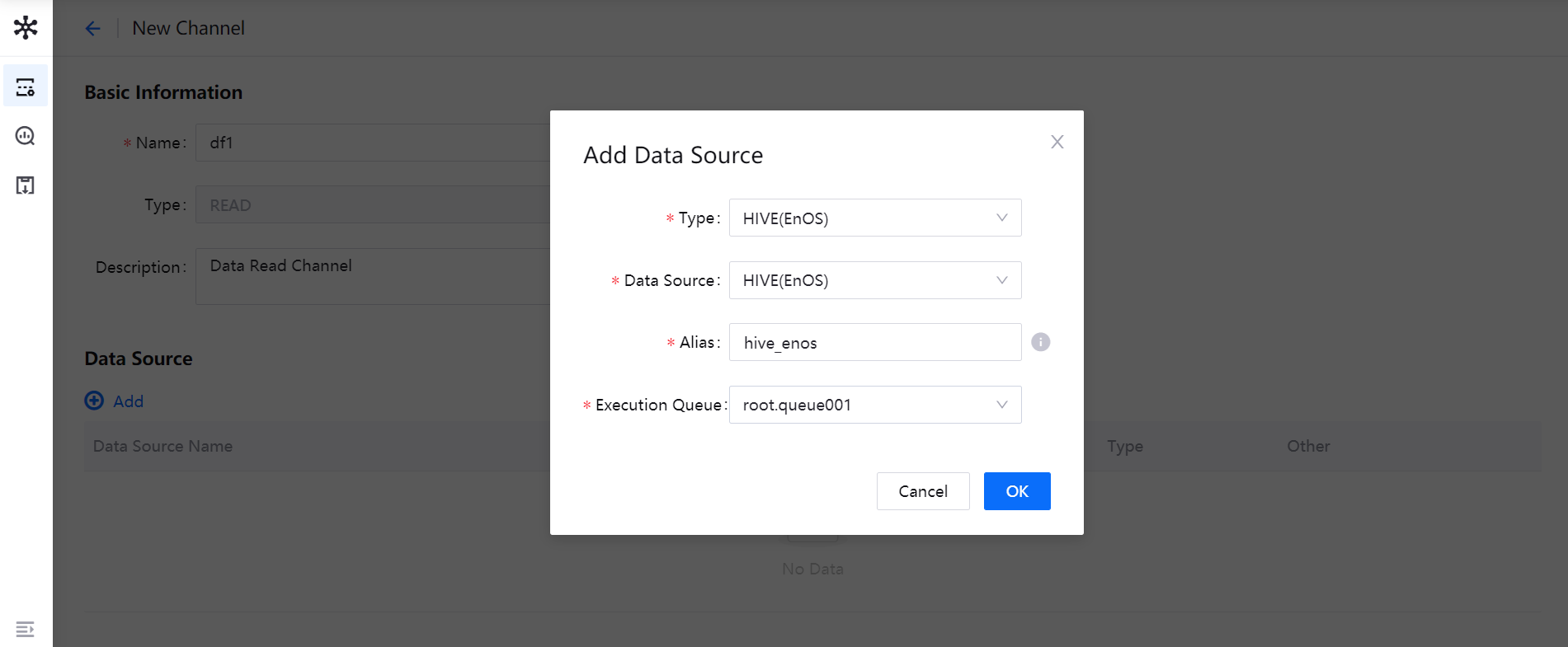Click the Data Source chevron arrow
Viewport: 1568px width, 647px height.
point(1001,280)
